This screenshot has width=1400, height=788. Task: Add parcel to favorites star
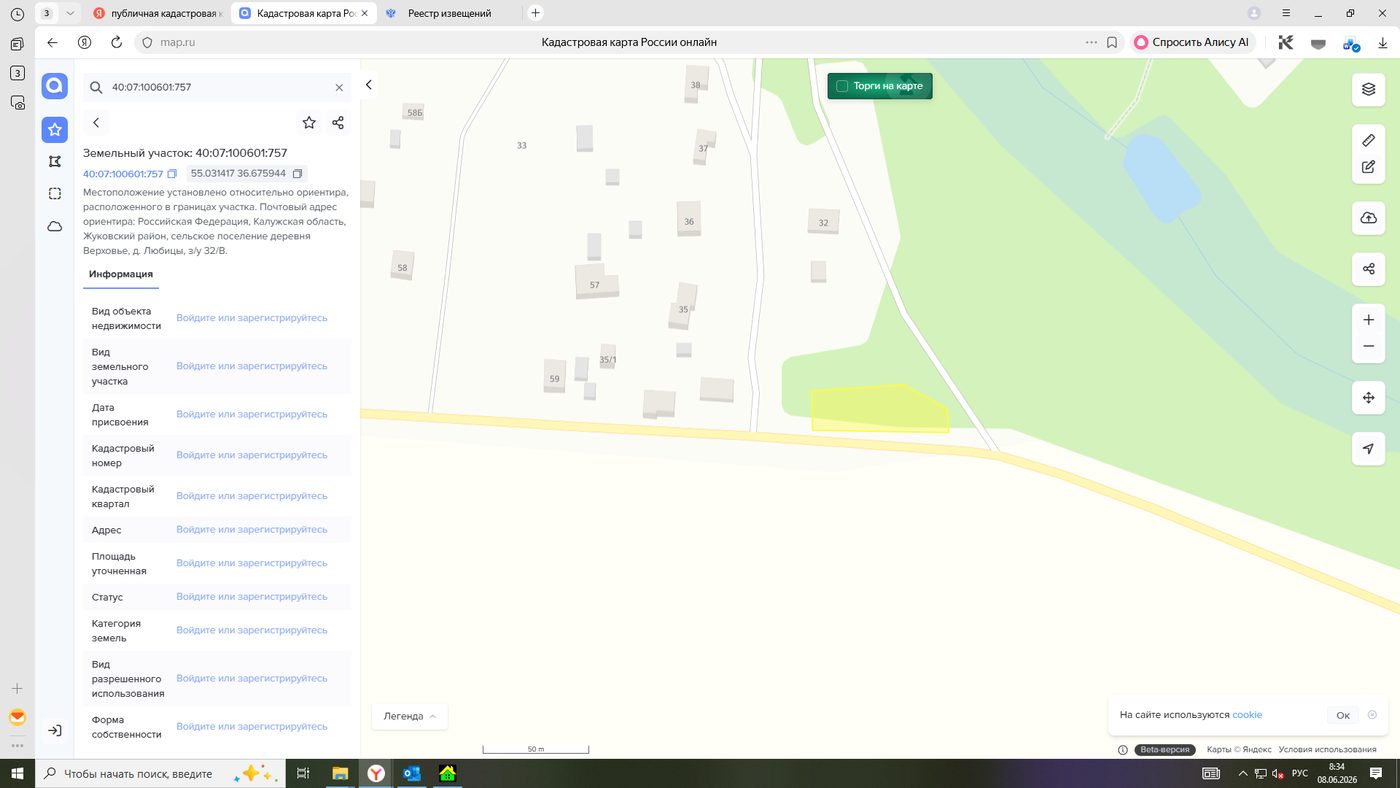[x=309, y=123]
